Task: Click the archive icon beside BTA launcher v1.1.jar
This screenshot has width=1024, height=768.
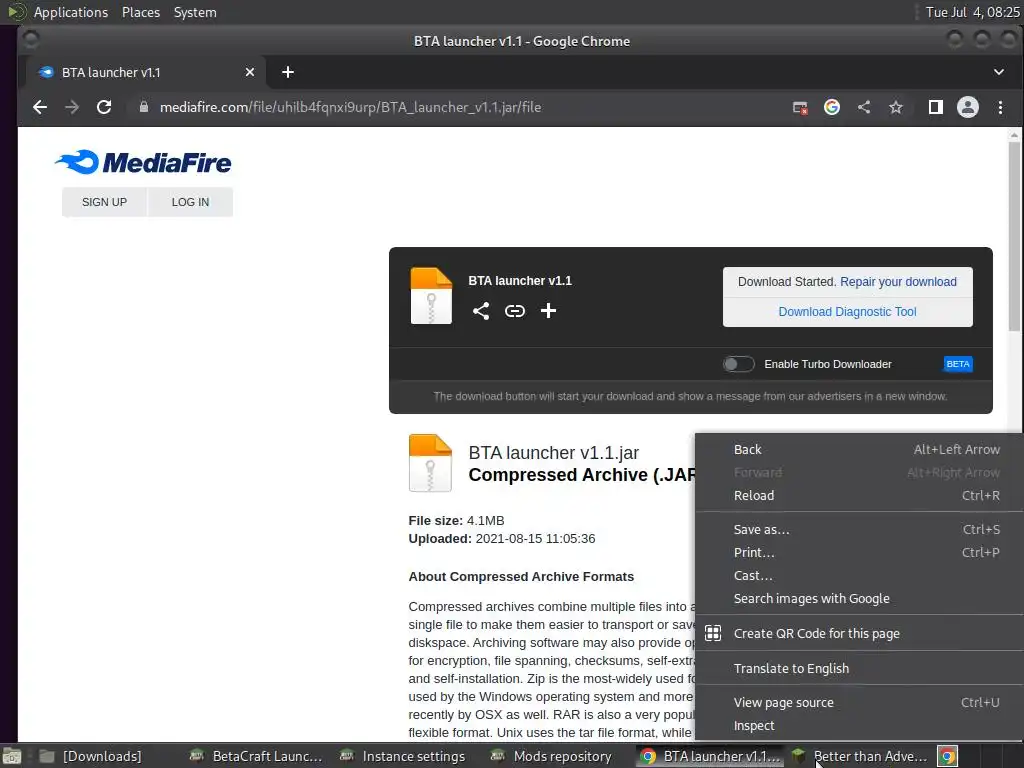Action: pos(430,463)
